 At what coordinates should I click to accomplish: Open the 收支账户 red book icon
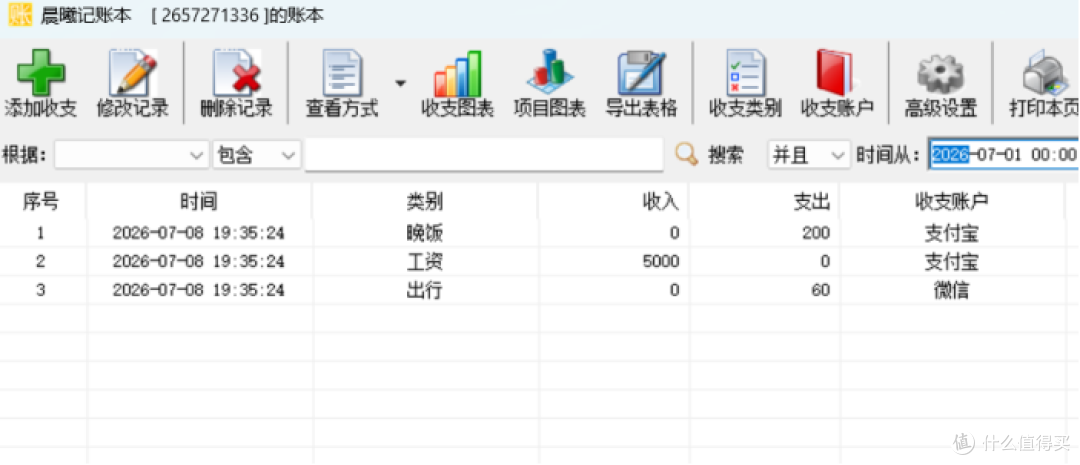pos(835,74)
